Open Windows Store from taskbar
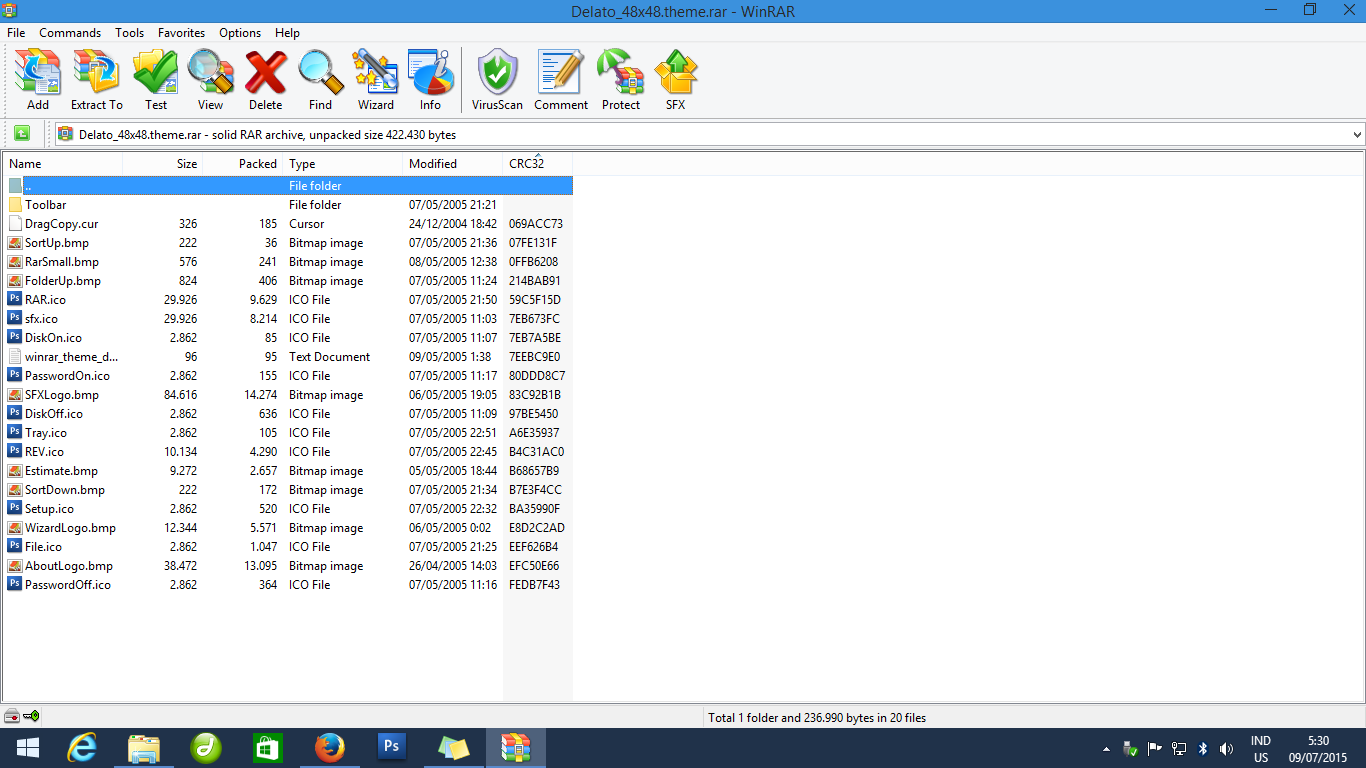1366x768 pixels. point(268,747)
